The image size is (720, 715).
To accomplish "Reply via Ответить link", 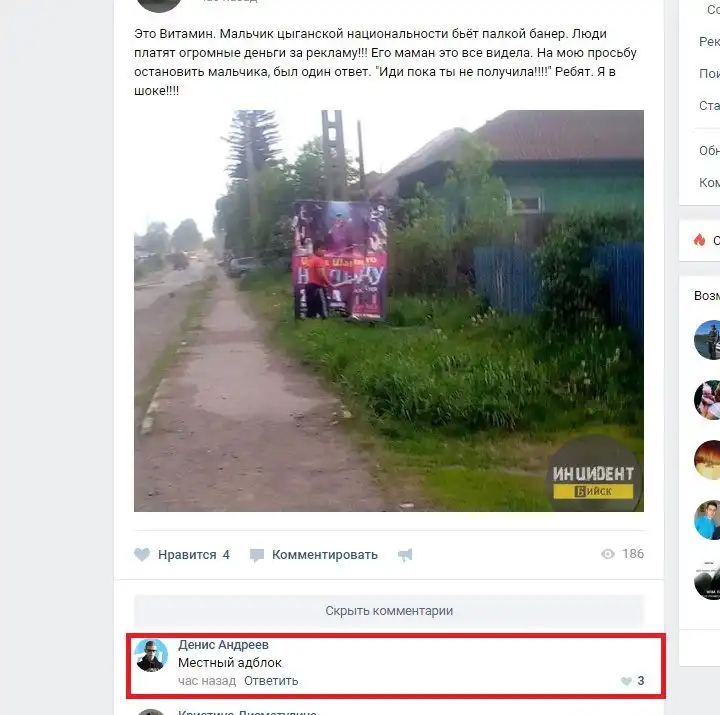I will pos(271,681).
